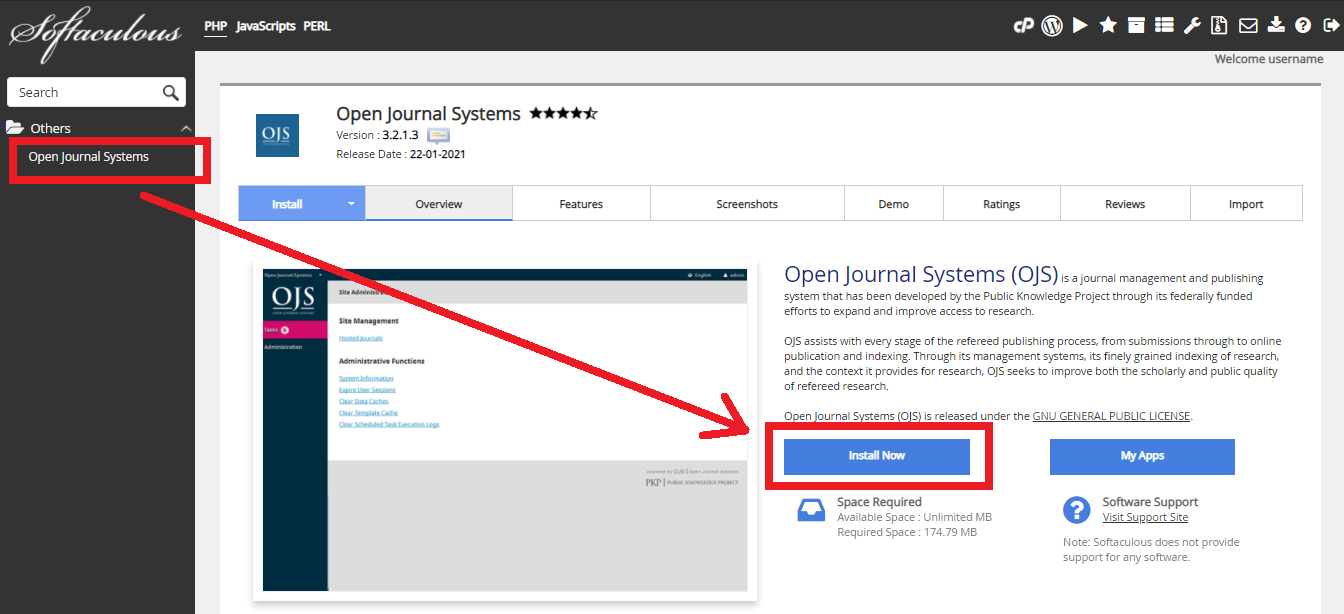View top rated scripts via star icon
This screenshot has width=1344, height=614.
pos(1107,24)
